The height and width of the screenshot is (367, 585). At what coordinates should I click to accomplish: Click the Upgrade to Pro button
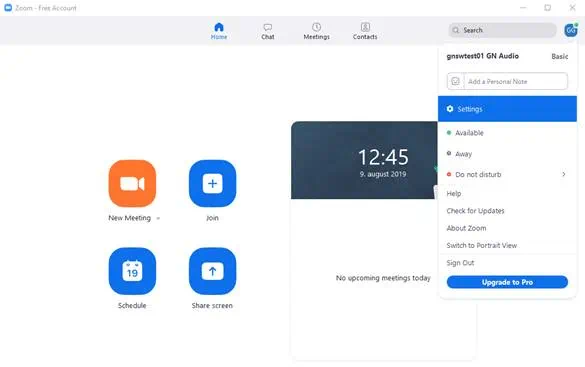[x=507, y=282]
